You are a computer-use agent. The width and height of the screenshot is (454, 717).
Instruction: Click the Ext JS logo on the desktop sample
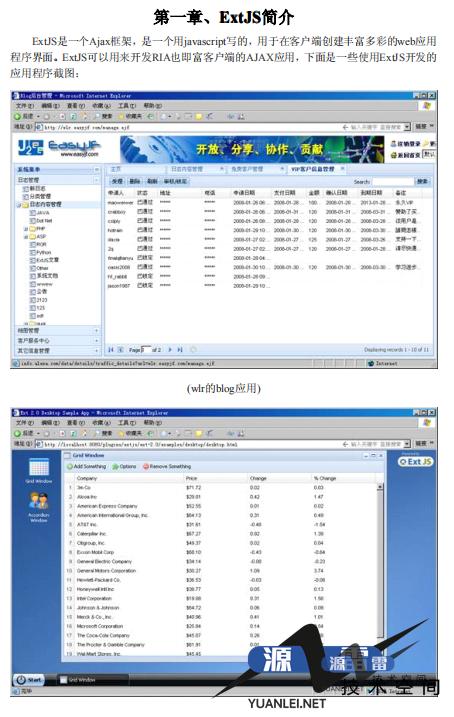point(416,461)
